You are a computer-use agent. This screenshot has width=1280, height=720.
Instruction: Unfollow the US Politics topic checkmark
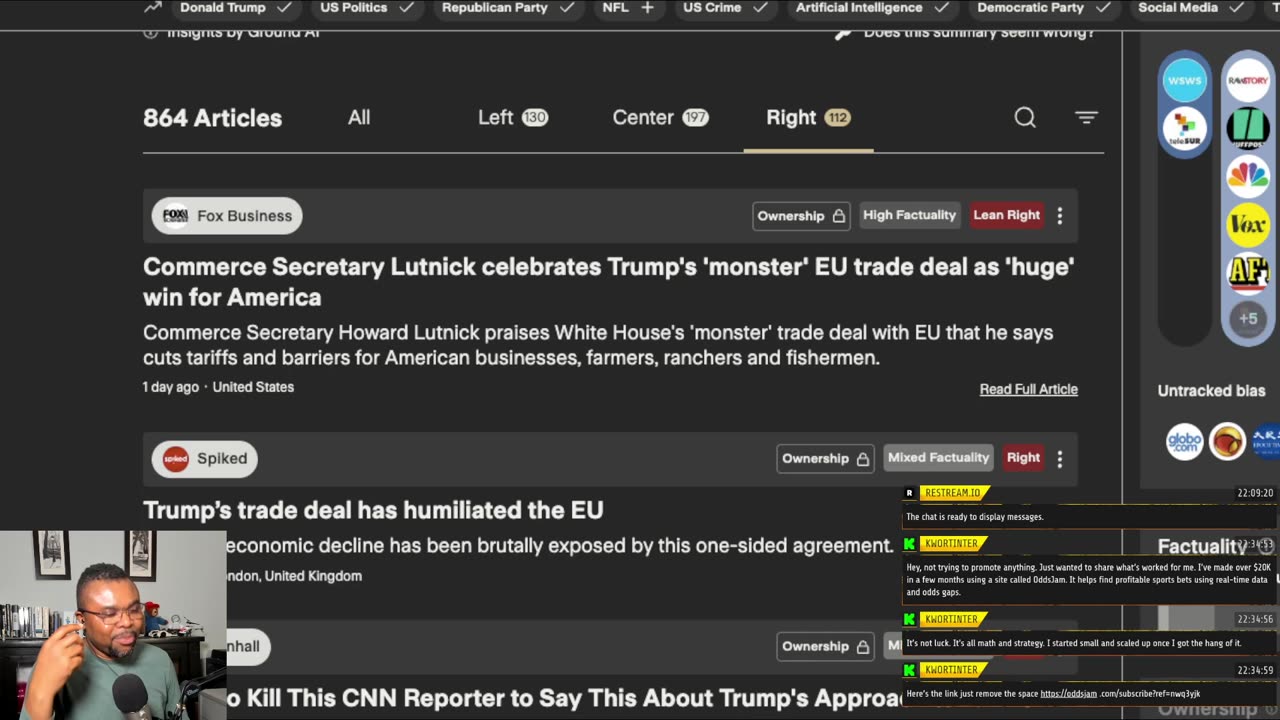pyautogui.click(x=406, y=7)
